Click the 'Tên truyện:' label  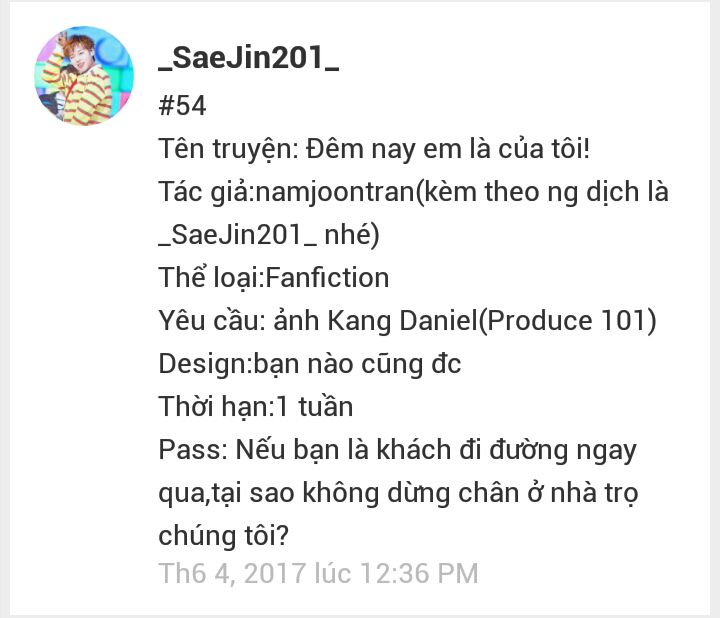coord(229,149)
